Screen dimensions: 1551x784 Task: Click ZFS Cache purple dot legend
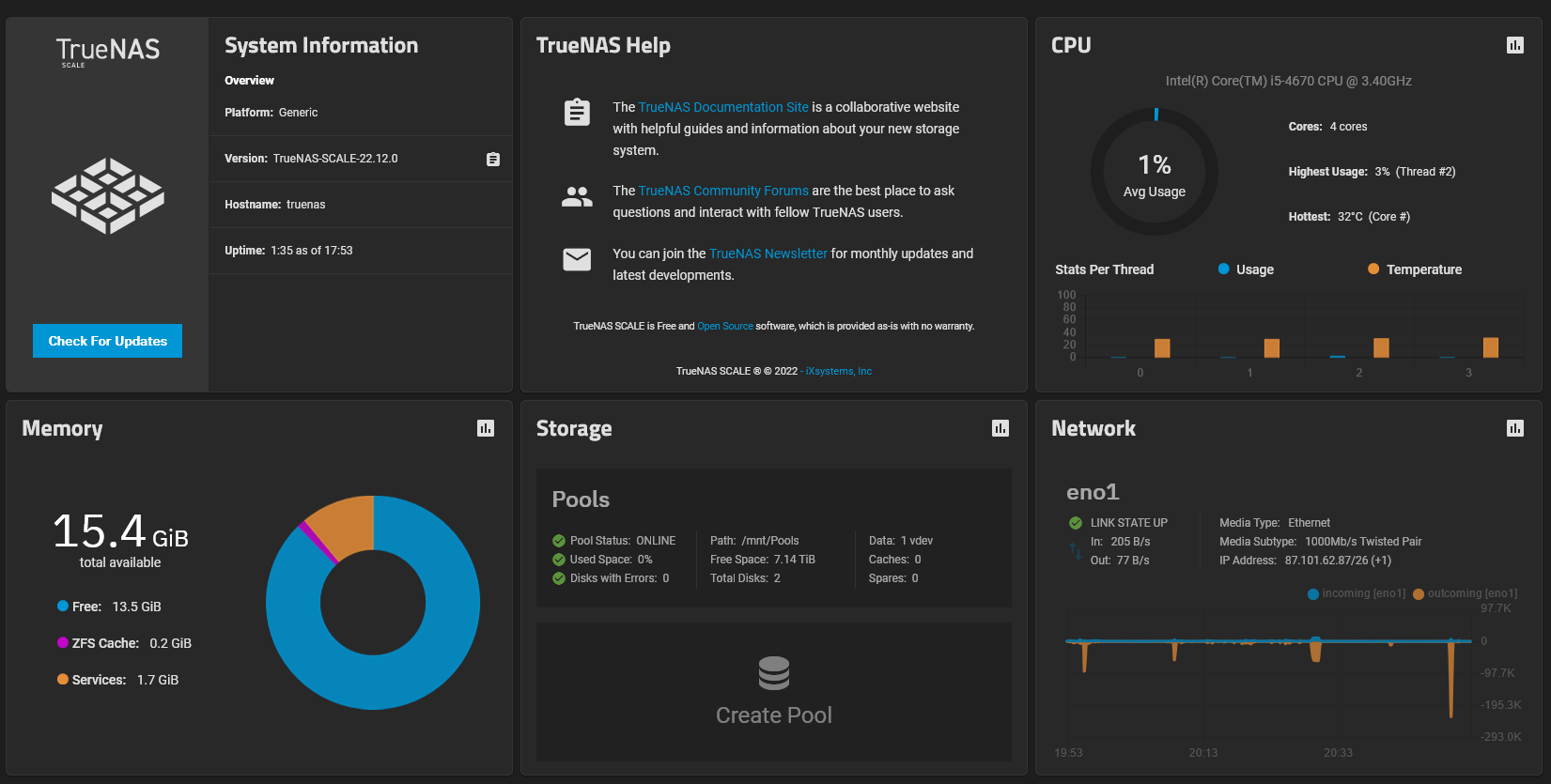(63, 643)
